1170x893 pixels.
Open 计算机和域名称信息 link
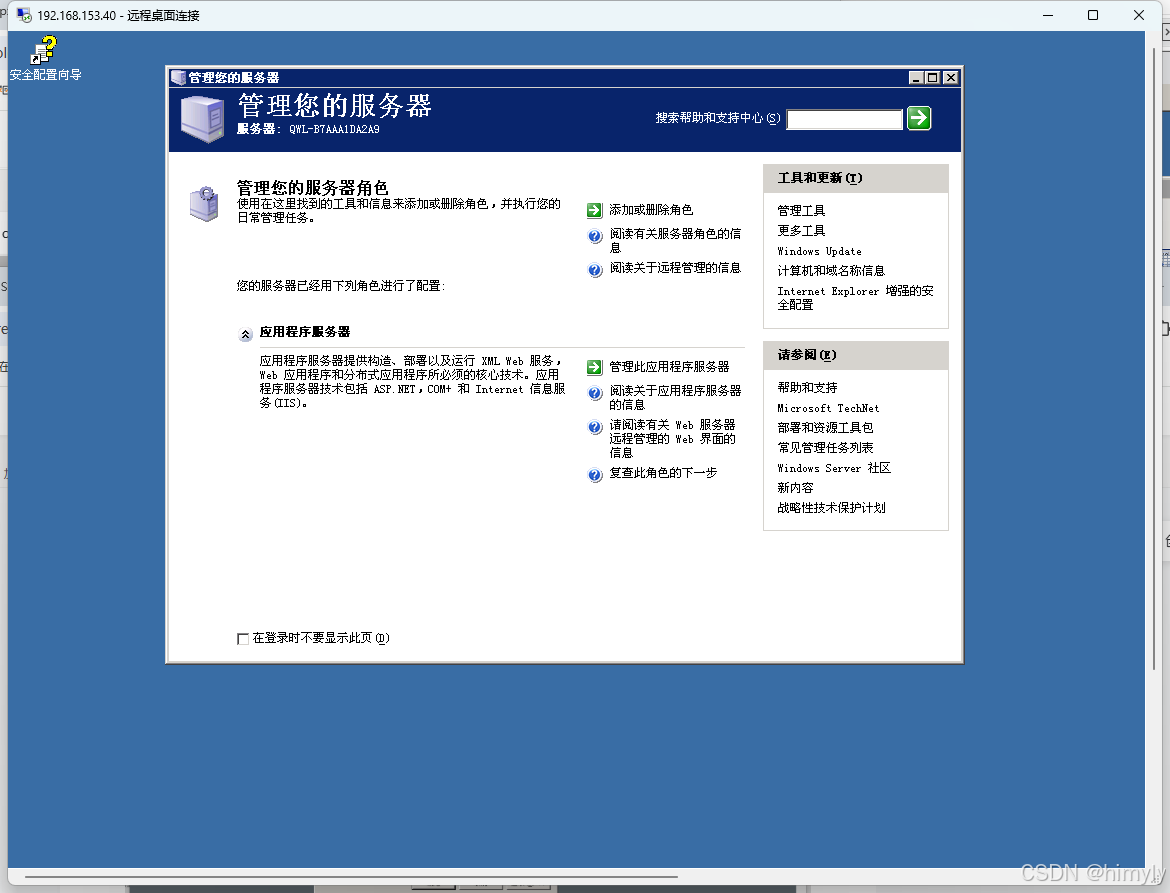tap(831, 271)
